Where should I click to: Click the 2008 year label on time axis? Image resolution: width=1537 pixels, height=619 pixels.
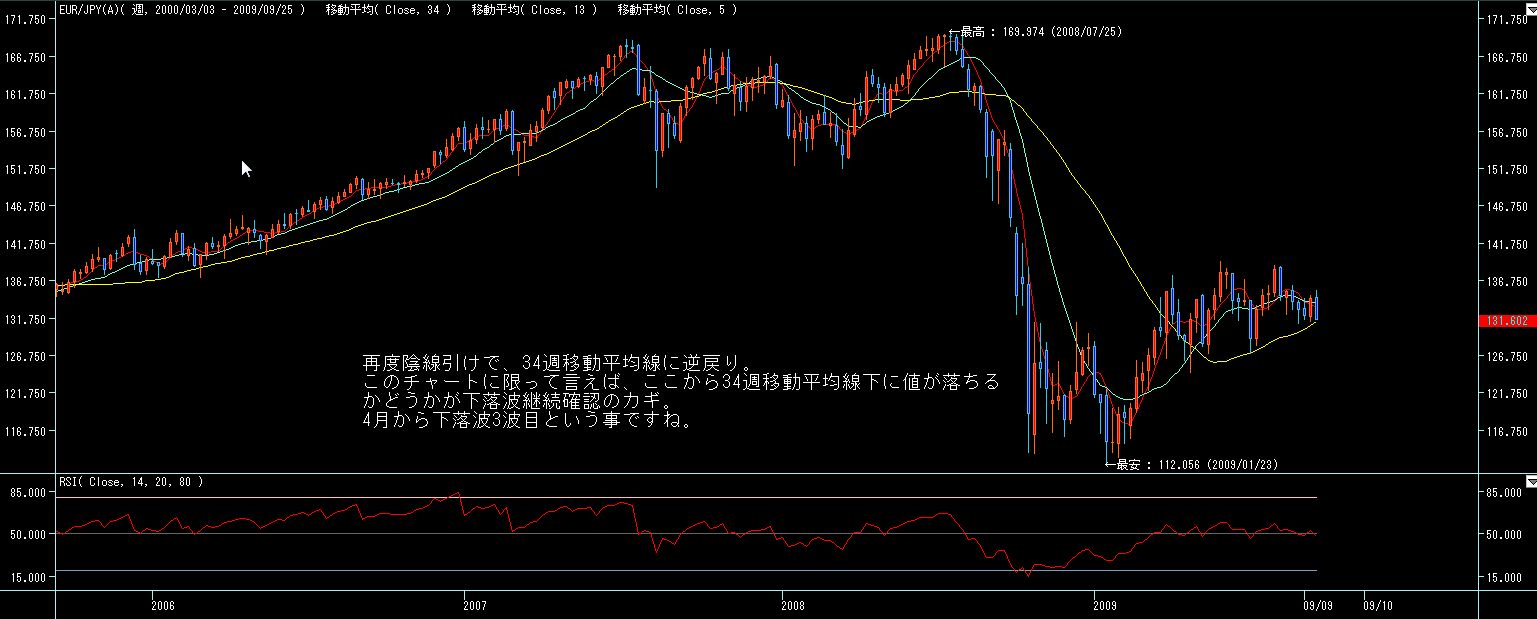coord(792,605)
